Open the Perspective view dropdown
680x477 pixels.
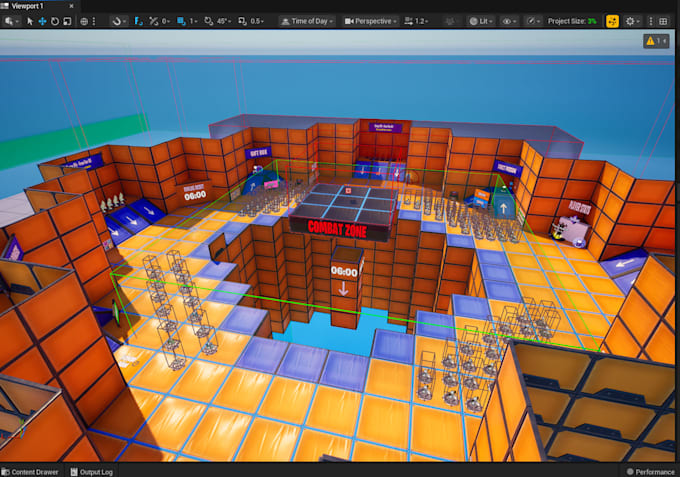coord(370,21)
